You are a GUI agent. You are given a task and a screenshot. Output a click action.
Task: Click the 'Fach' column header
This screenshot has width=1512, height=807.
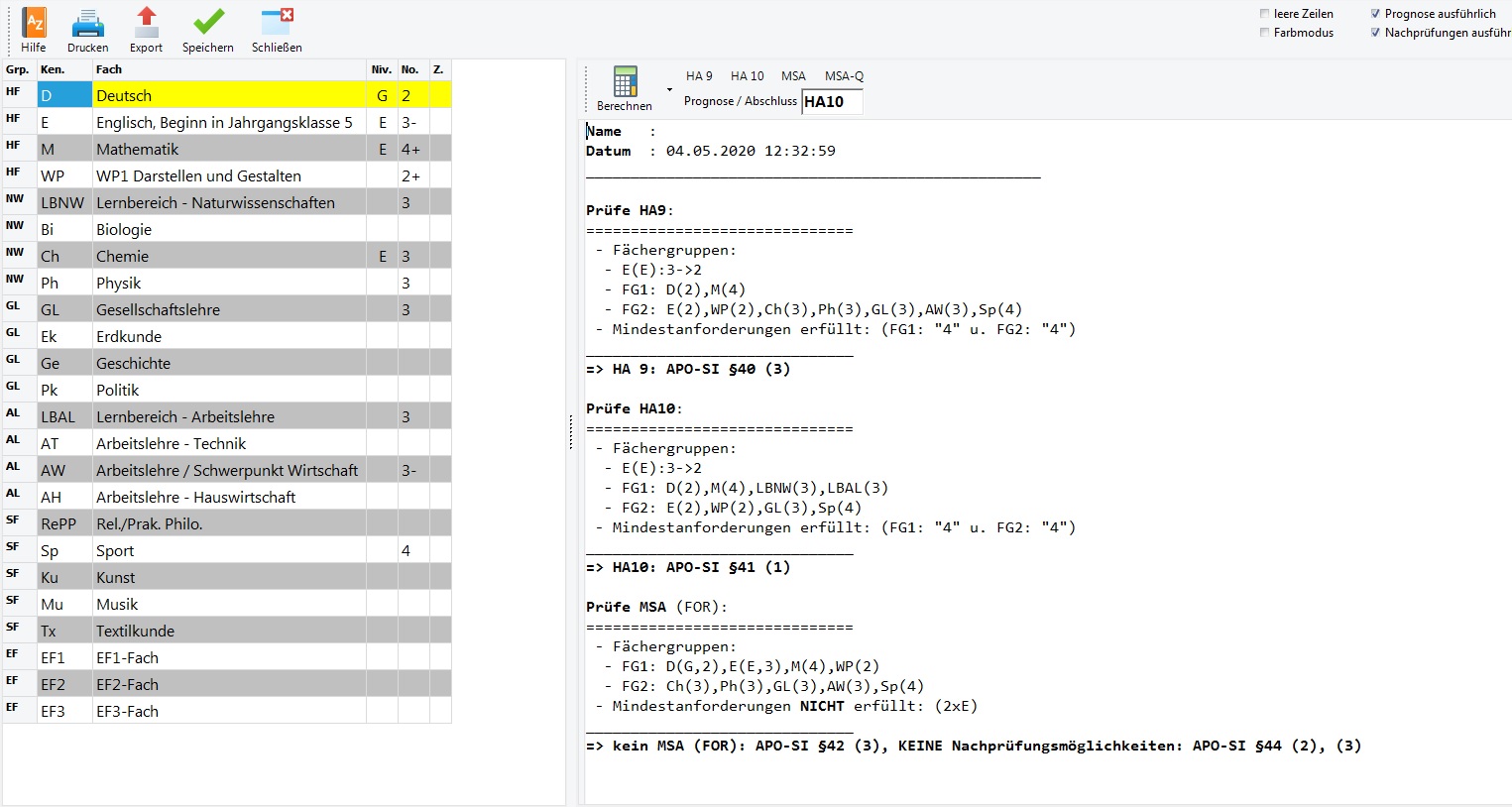click(229, 69)
